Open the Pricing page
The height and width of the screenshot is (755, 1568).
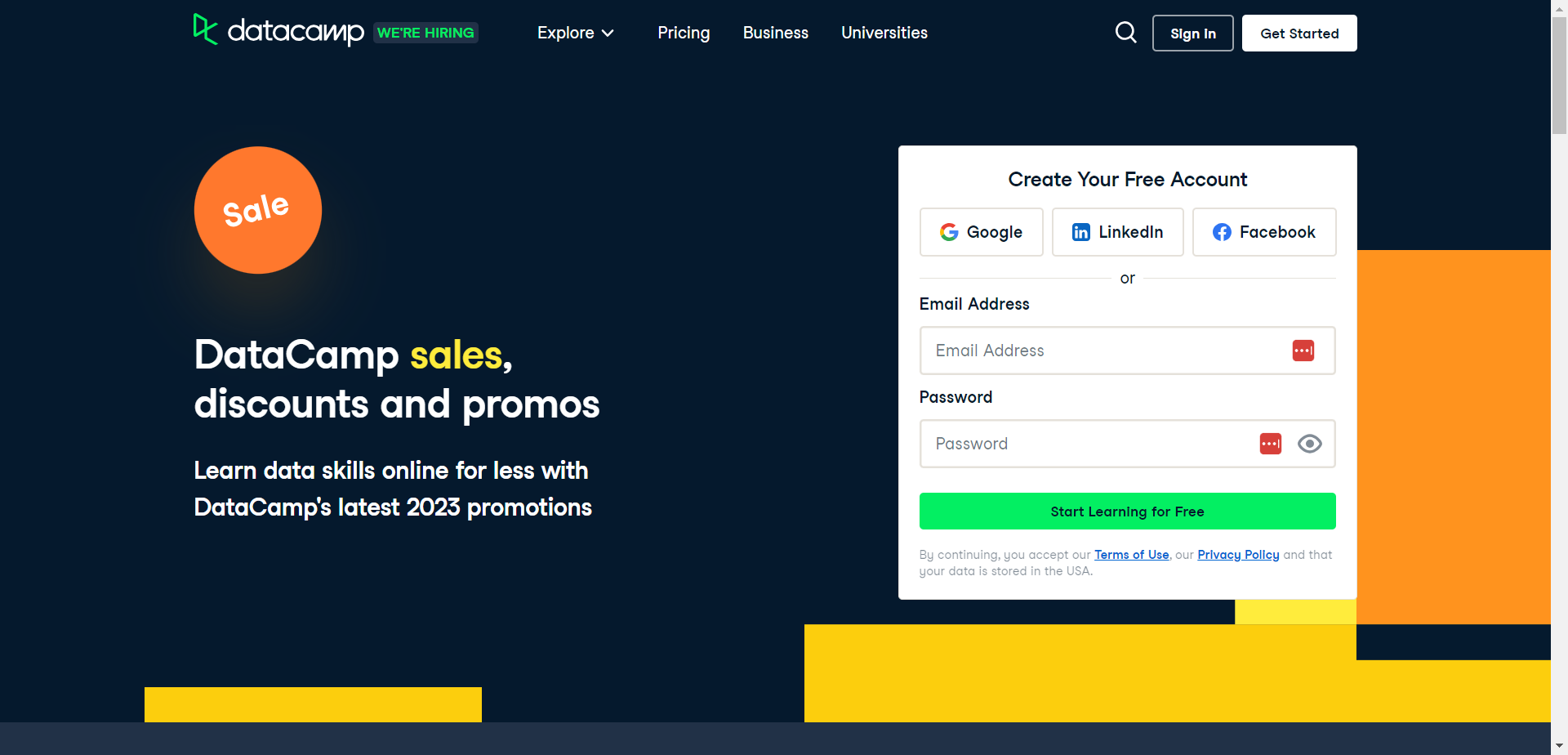coord(684,33)
